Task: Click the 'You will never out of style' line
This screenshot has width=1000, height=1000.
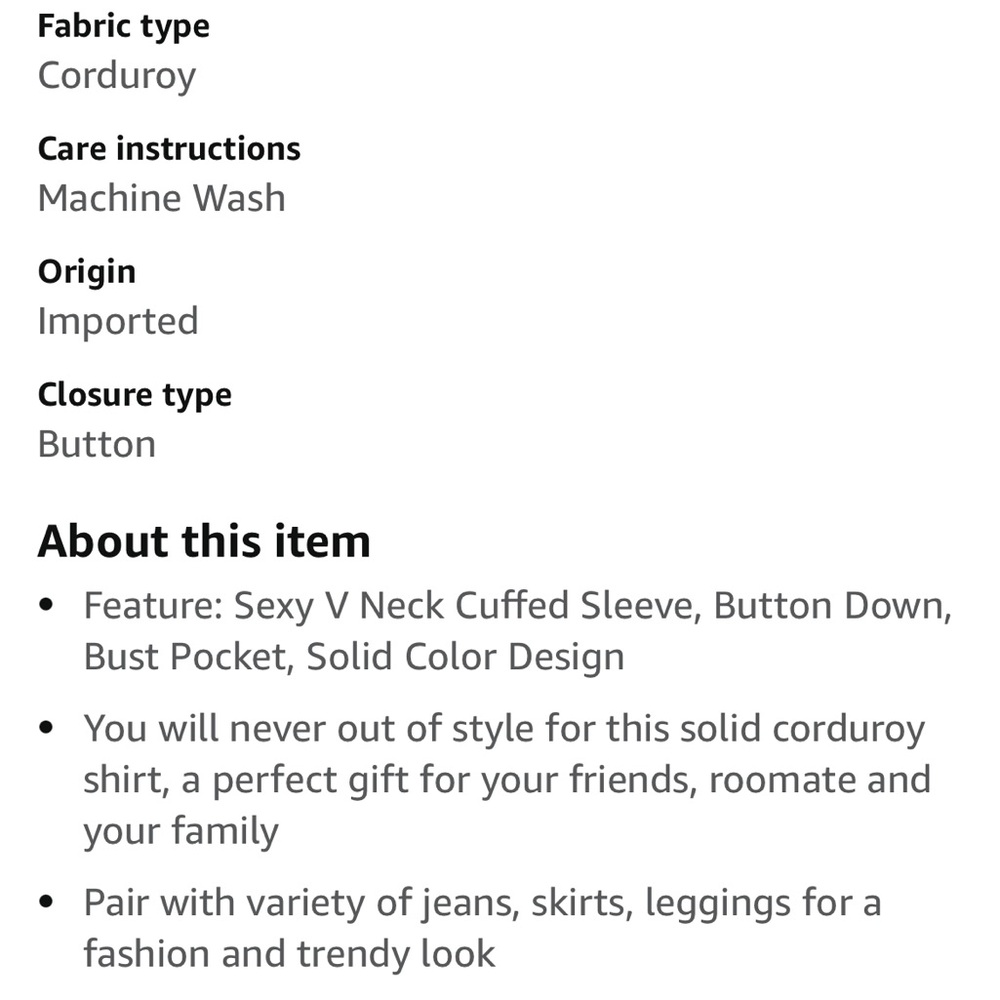Action: point(504,729)
